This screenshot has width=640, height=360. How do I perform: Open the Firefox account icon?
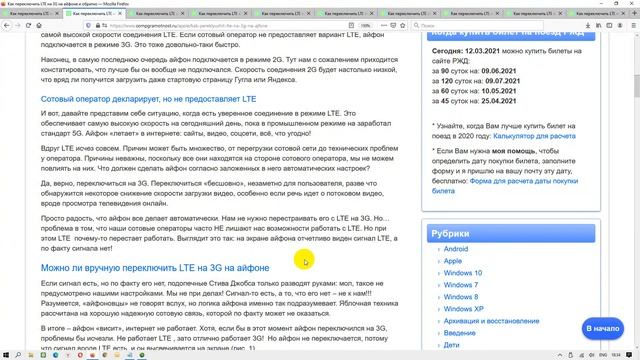pyautogui.click(x=620, y=25)
